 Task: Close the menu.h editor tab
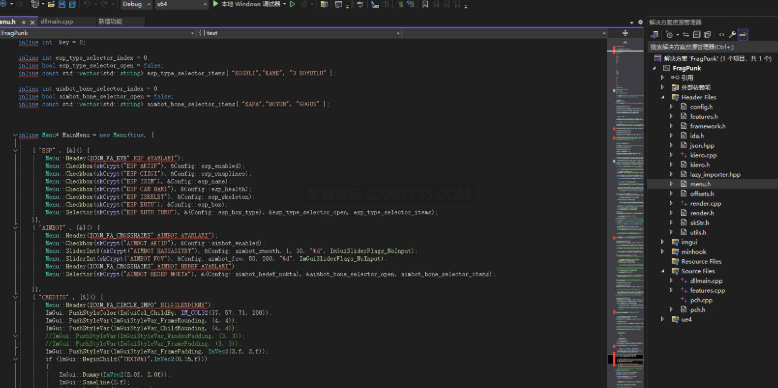pyautogui.click(x=33, y=22)
